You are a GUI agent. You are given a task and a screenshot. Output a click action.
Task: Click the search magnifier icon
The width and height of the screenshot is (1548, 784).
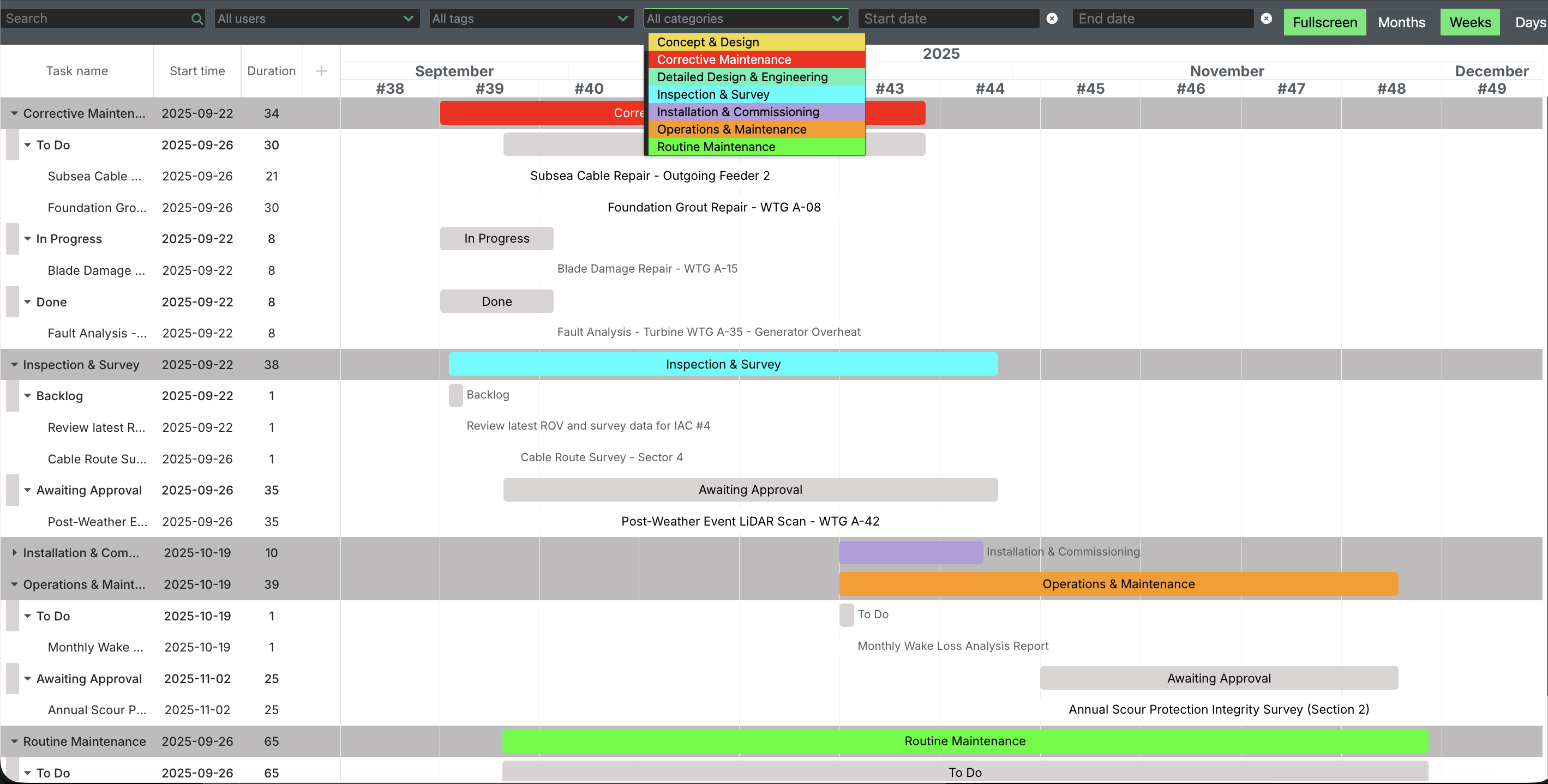click(196, 19)
